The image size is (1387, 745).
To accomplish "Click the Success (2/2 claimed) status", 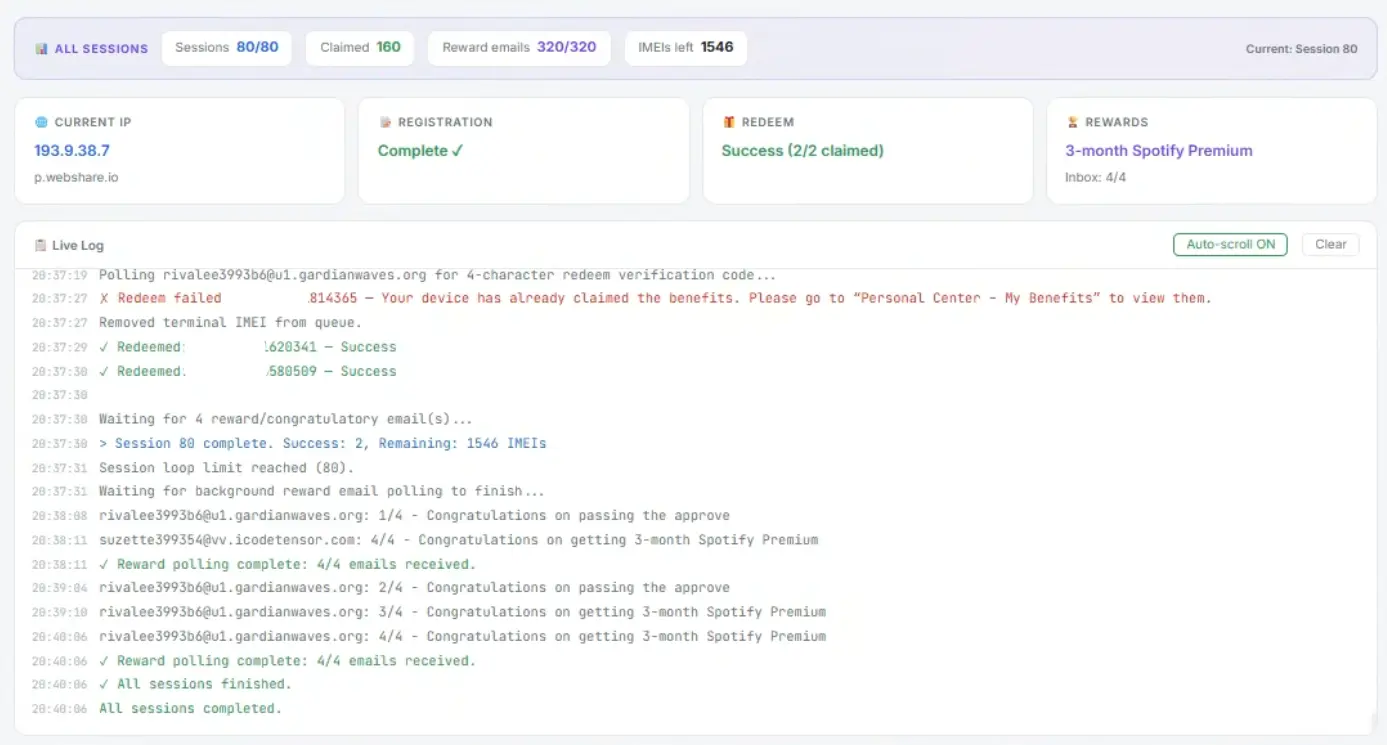I will [803, 150].
